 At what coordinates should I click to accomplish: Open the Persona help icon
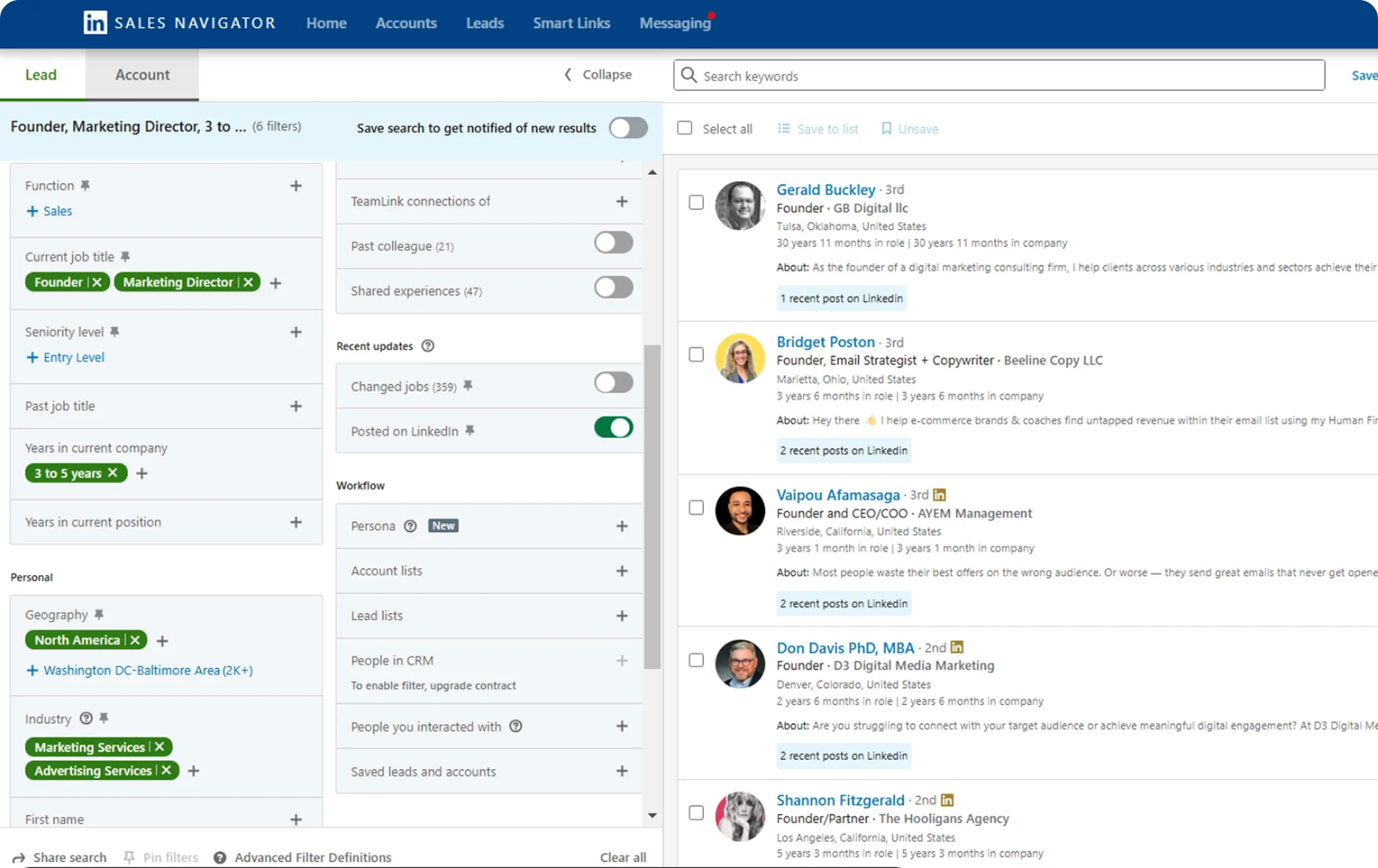(411, 526)
